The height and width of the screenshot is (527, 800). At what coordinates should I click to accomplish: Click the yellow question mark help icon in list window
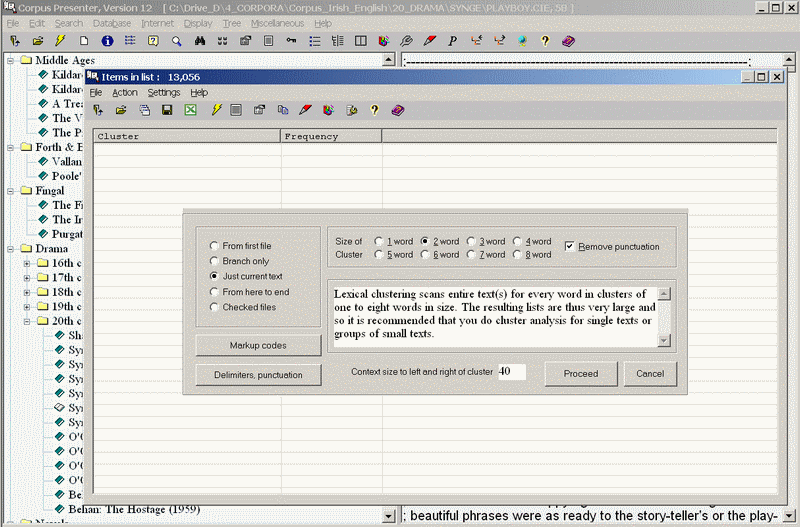coord(374,110)
